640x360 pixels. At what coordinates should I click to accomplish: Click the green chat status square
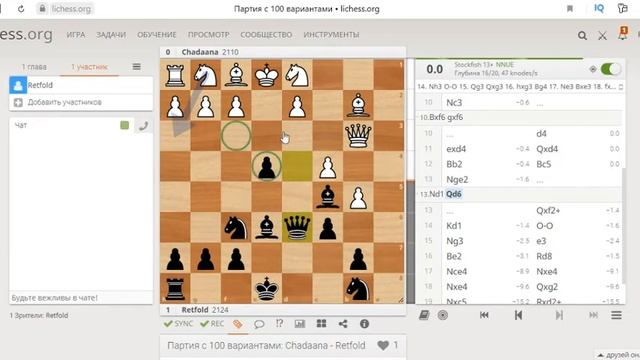click(124, 125)
